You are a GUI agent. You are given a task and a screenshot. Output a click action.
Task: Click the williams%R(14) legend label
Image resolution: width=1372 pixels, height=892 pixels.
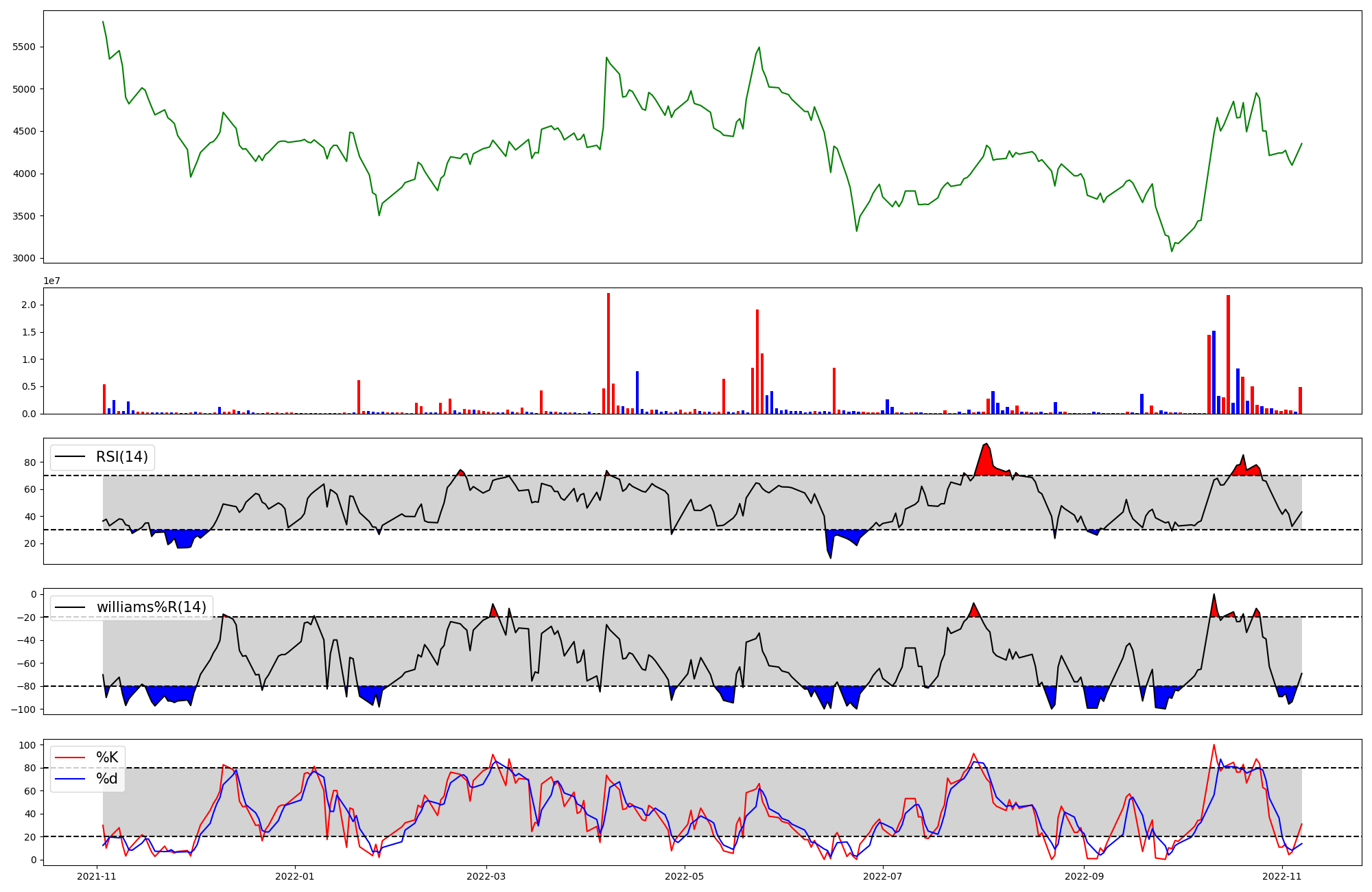pos(151,607)
